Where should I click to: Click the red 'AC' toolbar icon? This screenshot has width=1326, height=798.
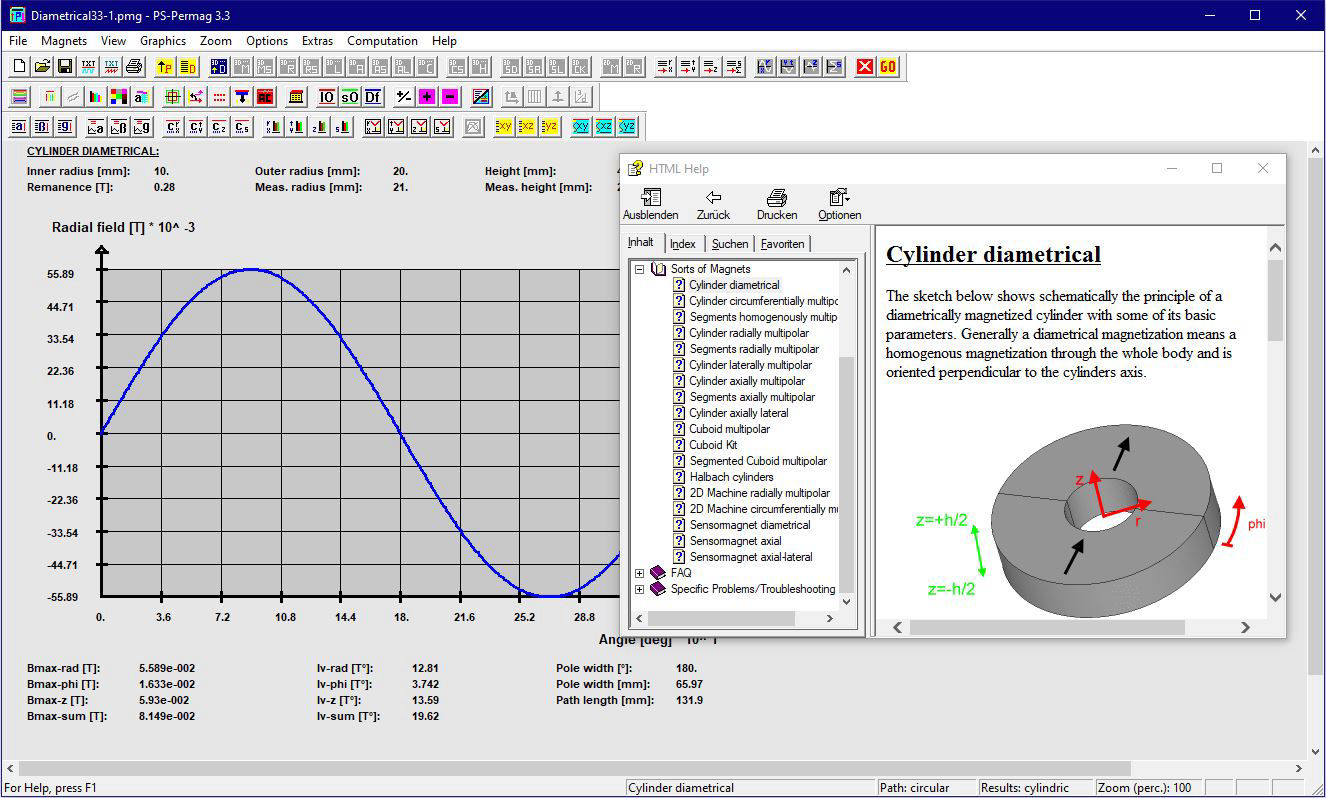(x=265, y=97)
